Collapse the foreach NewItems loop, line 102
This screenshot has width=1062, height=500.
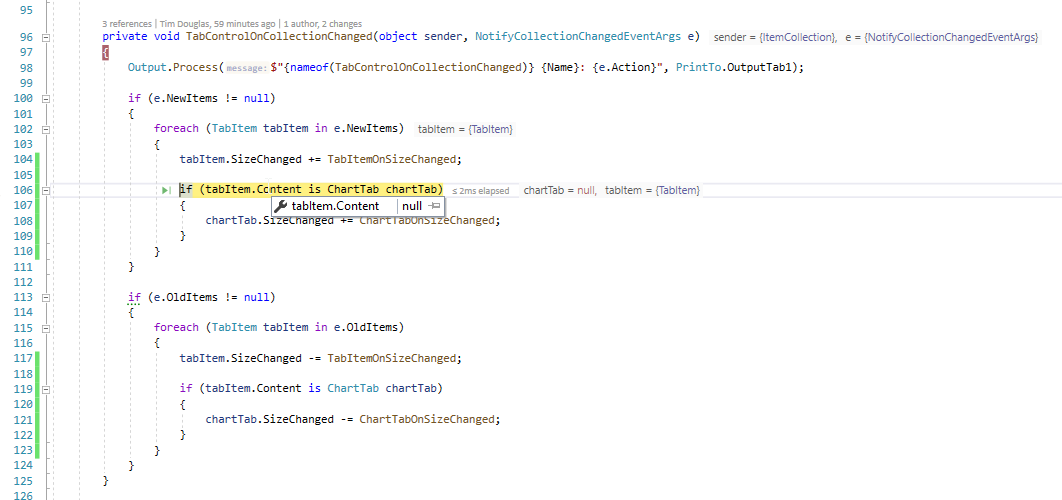pos(46,129)
